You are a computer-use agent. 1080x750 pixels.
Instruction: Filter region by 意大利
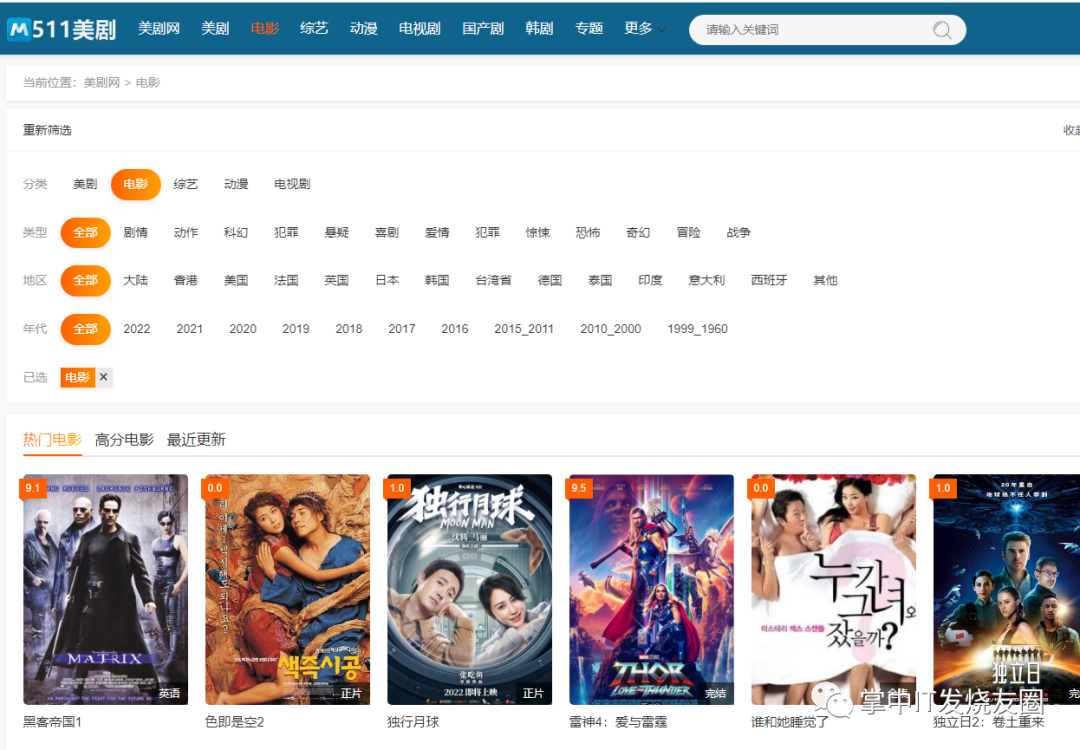point(707,280)
